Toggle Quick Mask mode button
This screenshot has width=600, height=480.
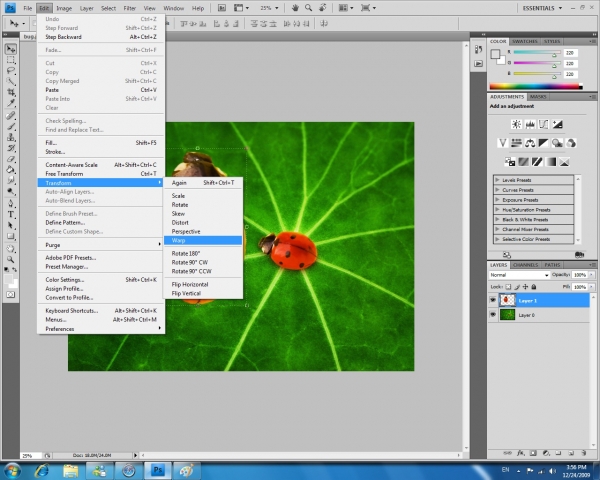[11, 295]
